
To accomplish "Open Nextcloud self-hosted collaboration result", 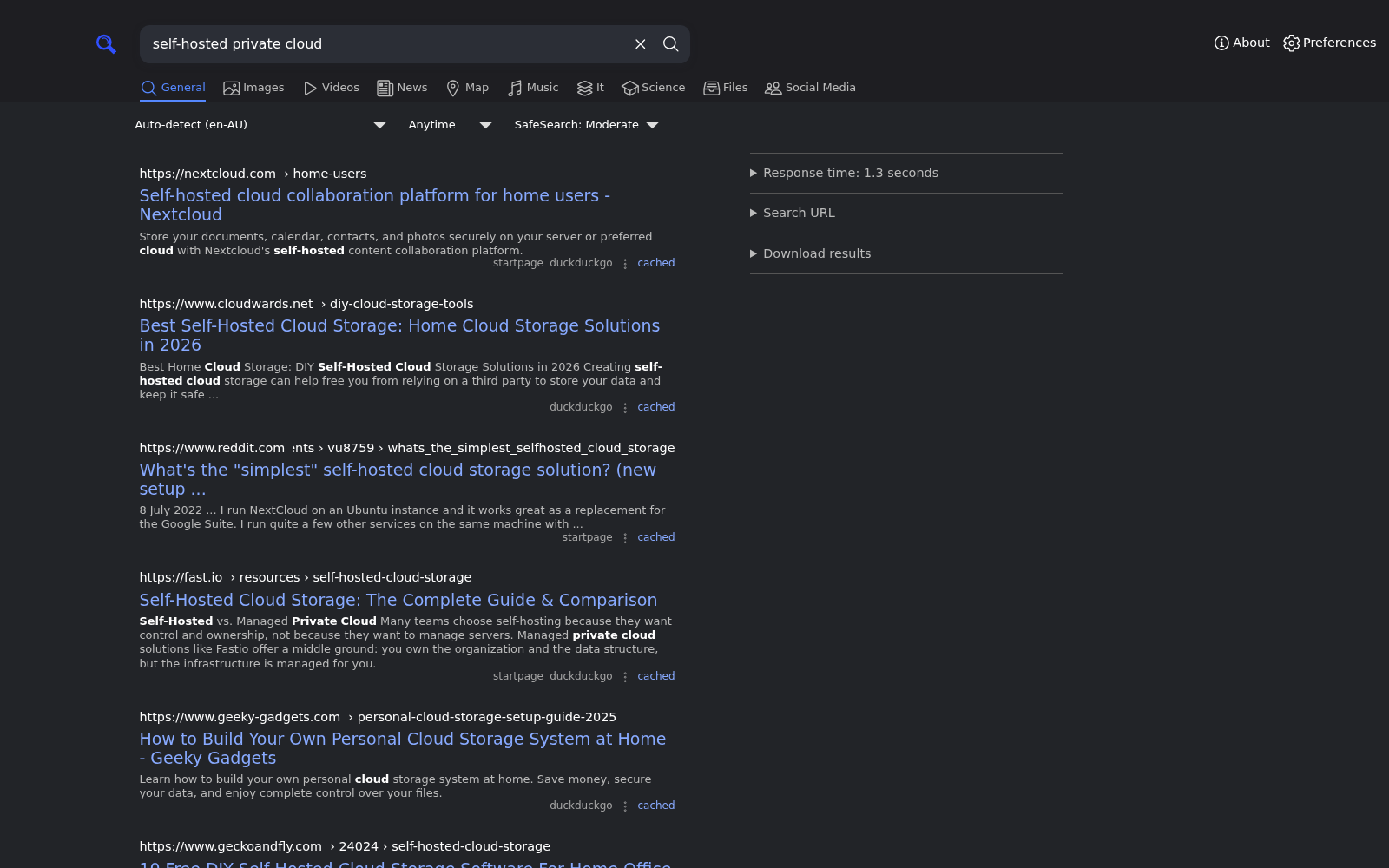I will pos(374,205).
